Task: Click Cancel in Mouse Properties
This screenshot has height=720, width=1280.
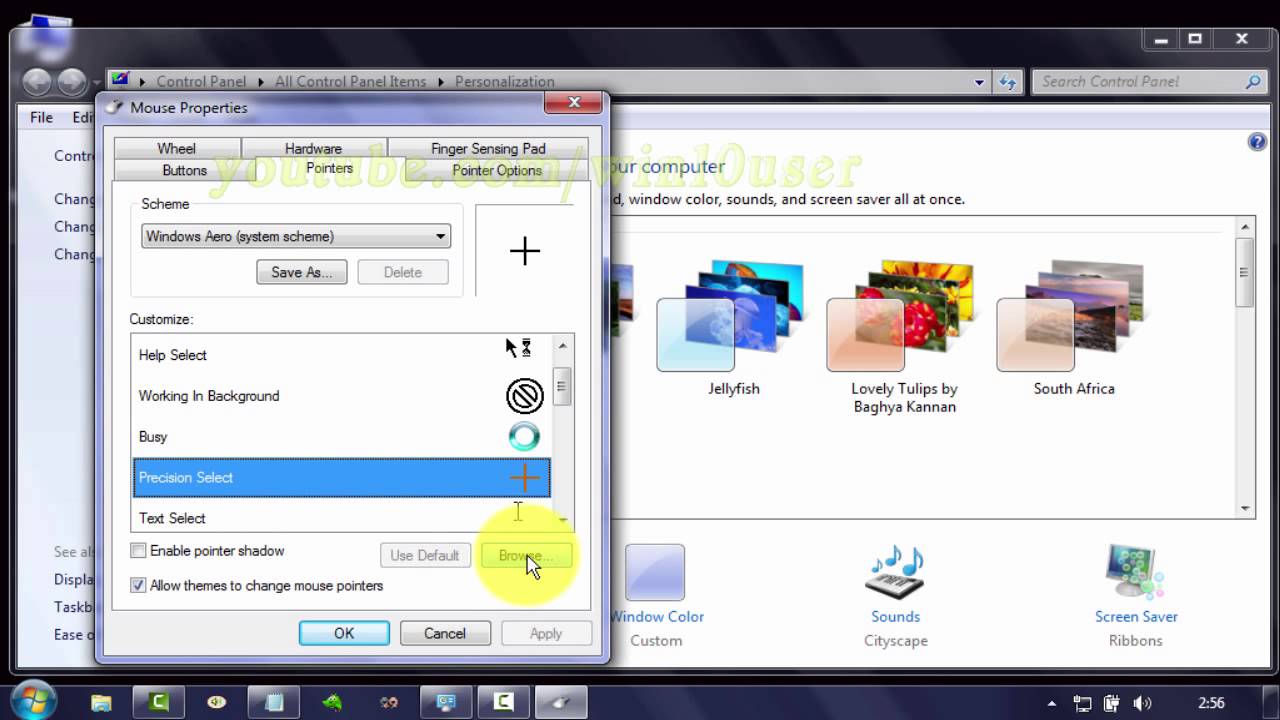Action: tap(445, 633)
